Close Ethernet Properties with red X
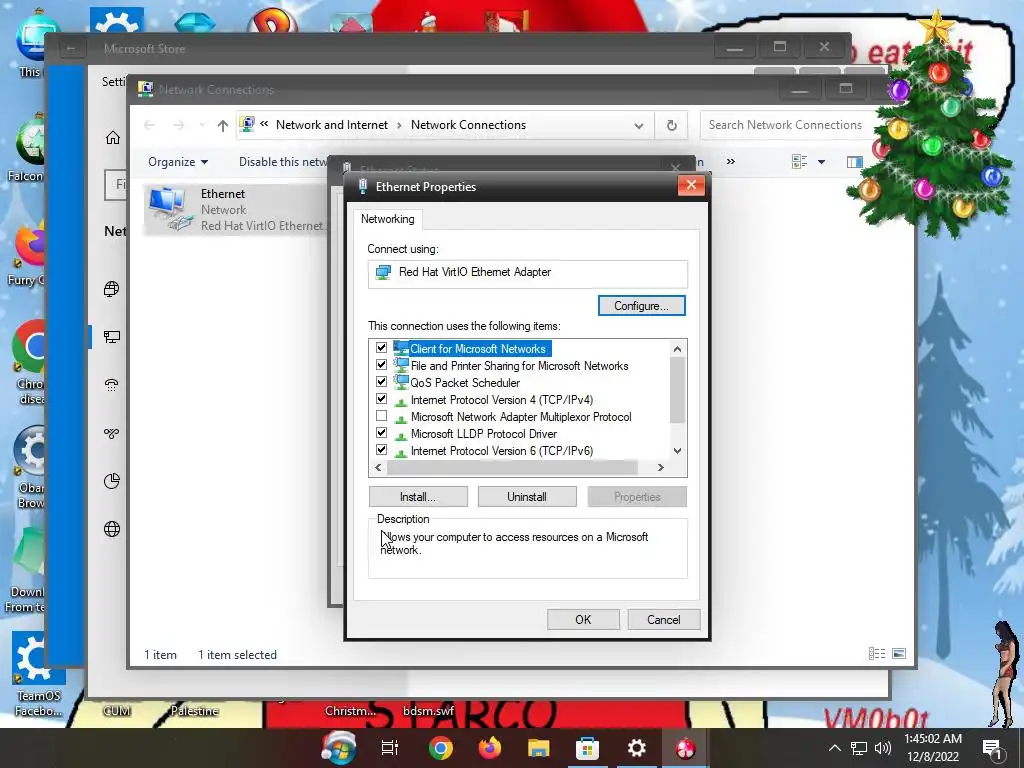The height and width of the screenshot is (768, 1024). click(x=691, y=186)
